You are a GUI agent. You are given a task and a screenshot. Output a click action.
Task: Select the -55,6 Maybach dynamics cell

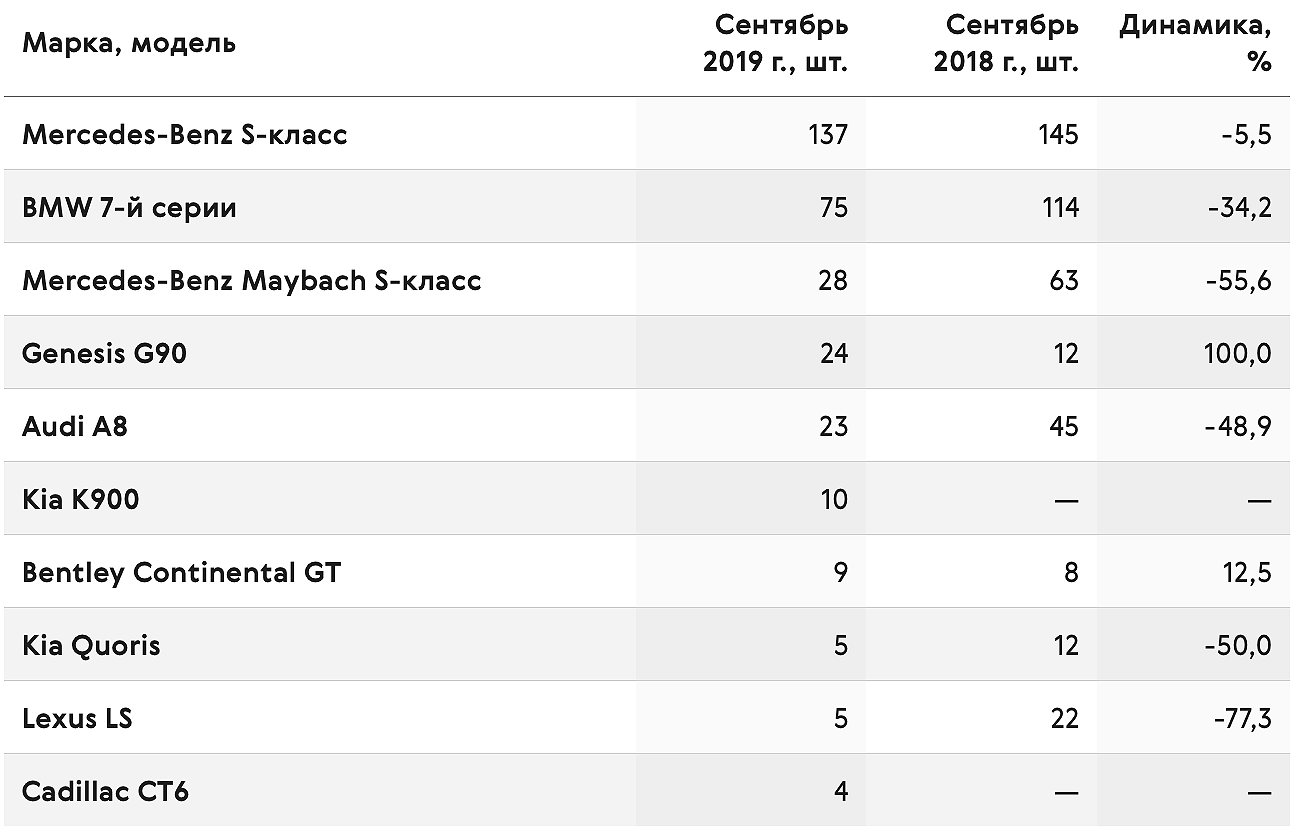[1238, 280]
